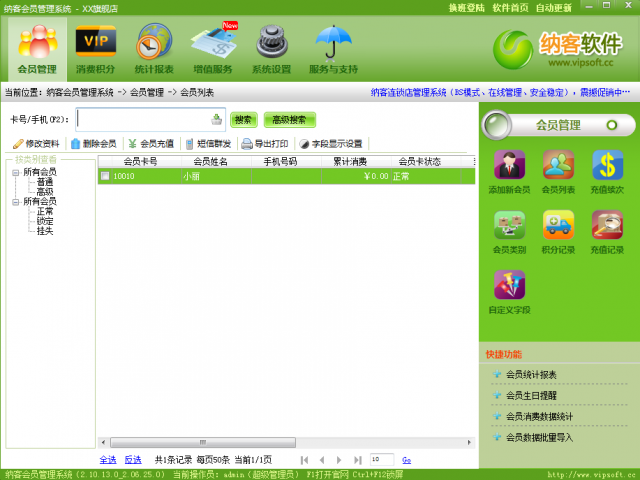
Task: Open the 消费积分 VIP module
Action: point(96,49)
